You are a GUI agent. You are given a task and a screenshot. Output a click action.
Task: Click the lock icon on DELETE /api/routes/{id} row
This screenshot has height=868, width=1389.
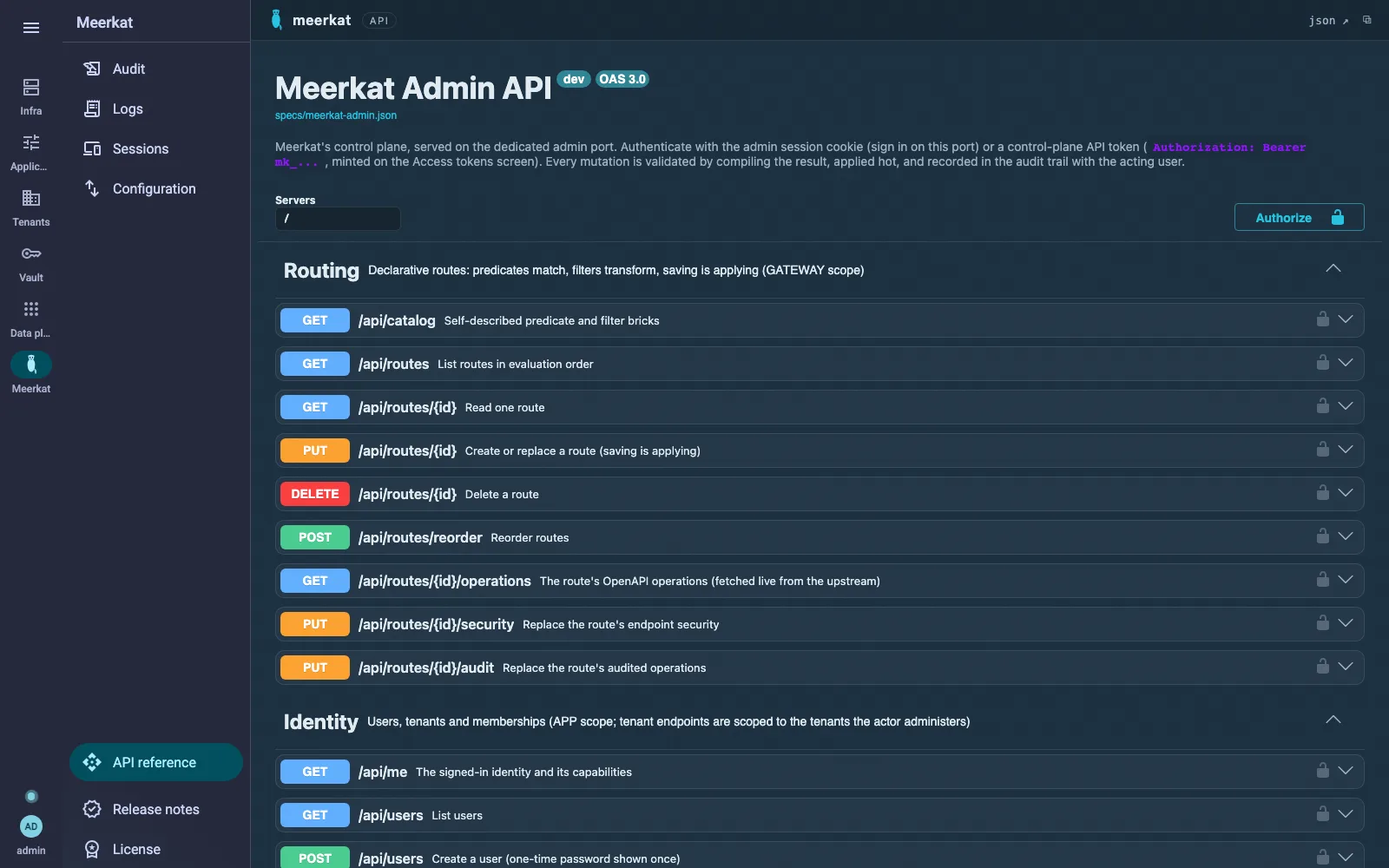coord(1322,492)
